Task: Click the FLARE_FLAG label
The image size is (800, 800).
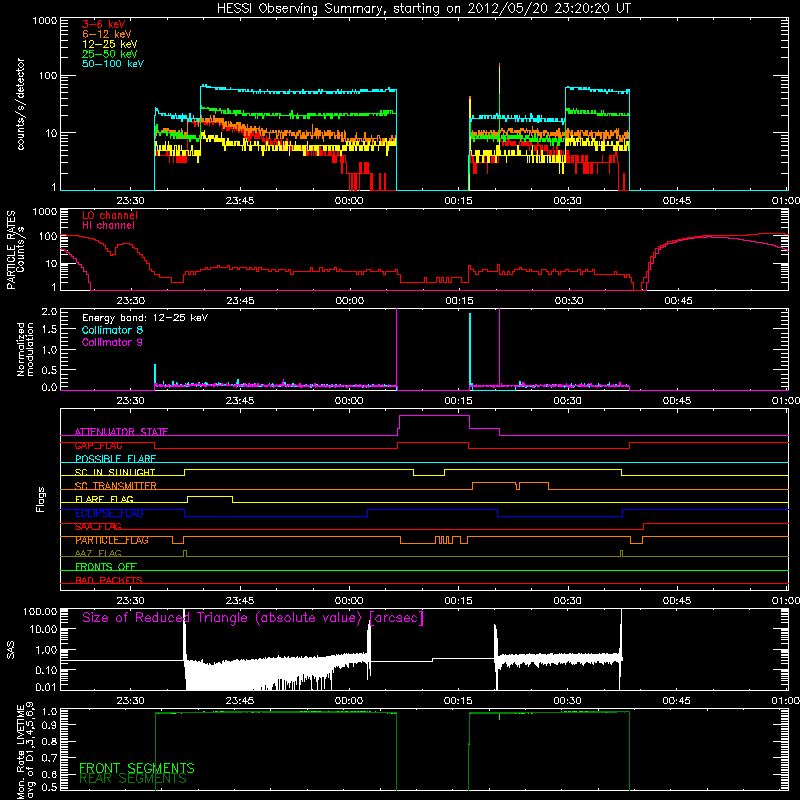Action: (104, 499)
